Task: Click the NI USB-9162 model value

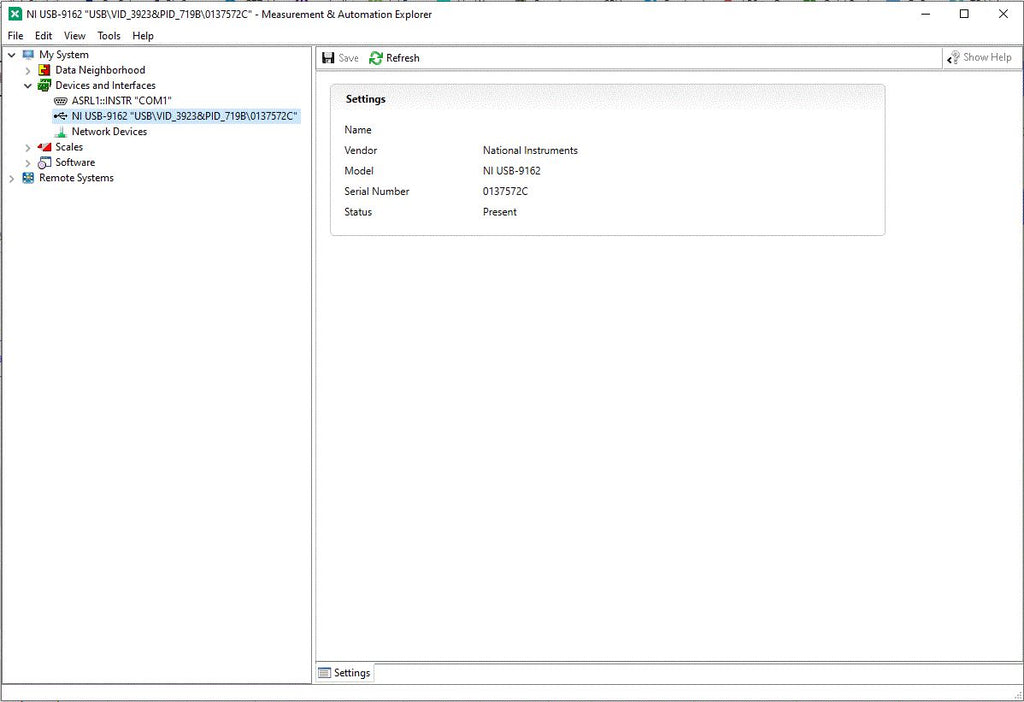Action: (x=512, y=171)
